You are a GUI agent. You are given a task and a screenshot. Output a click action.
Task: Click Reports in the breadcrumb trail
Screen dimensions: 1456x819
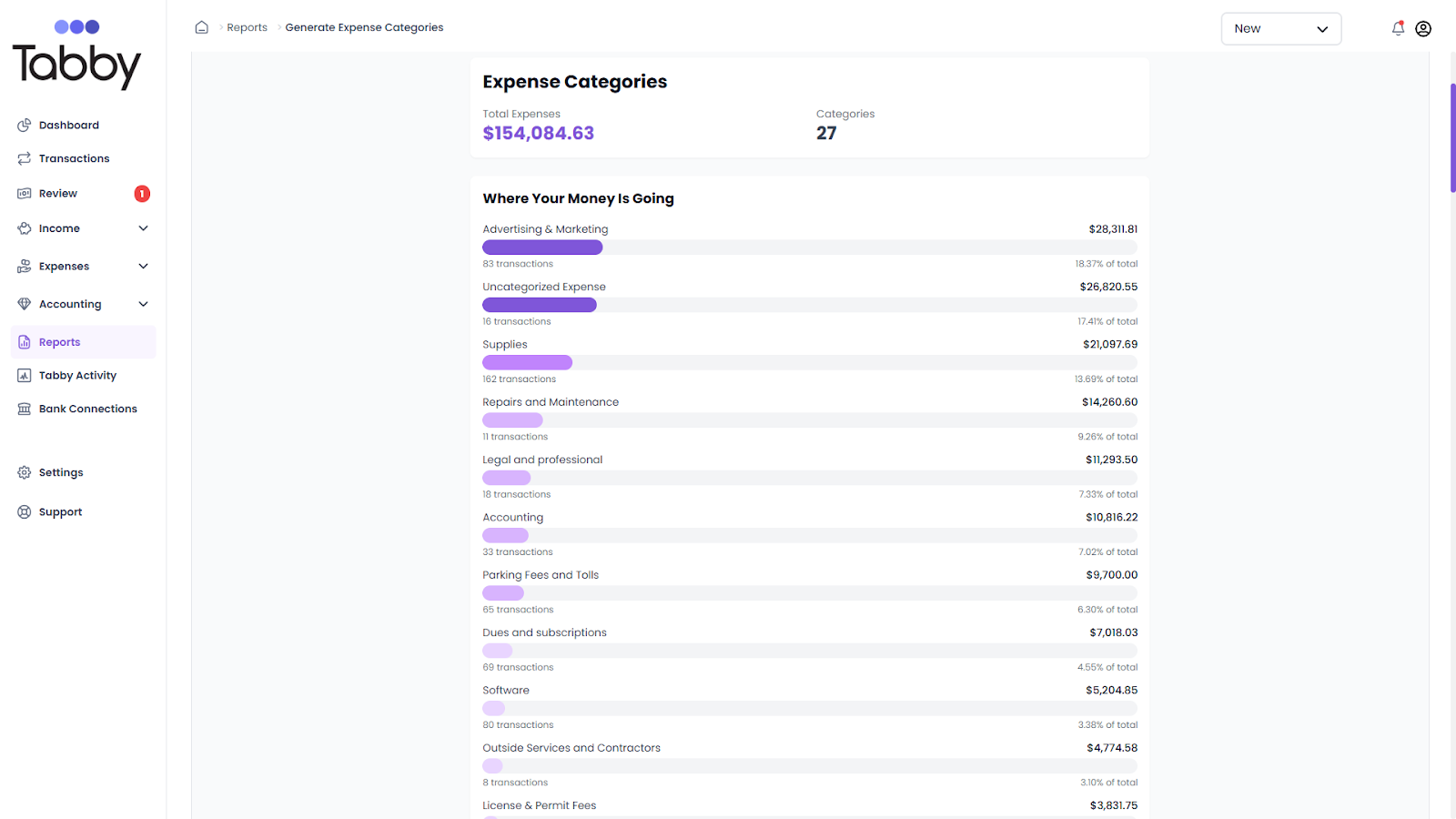247,27
